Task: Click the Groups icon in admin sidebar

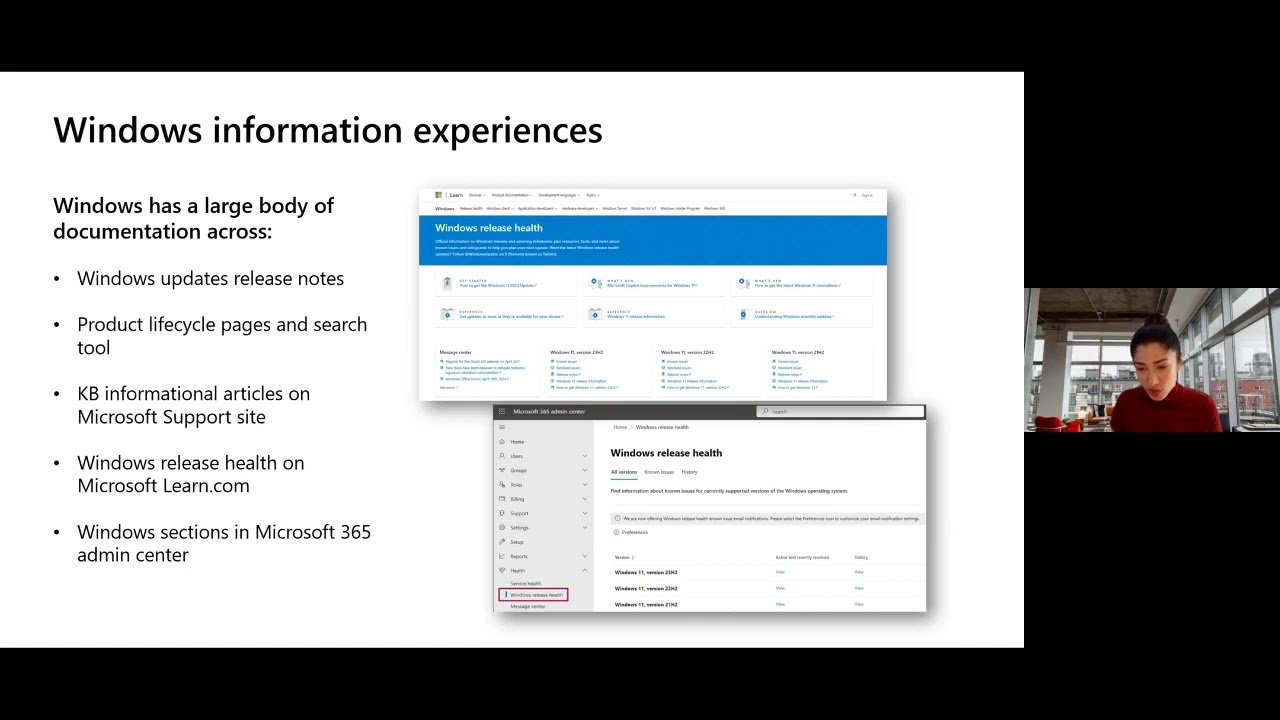Action: [x=502, y=470]
